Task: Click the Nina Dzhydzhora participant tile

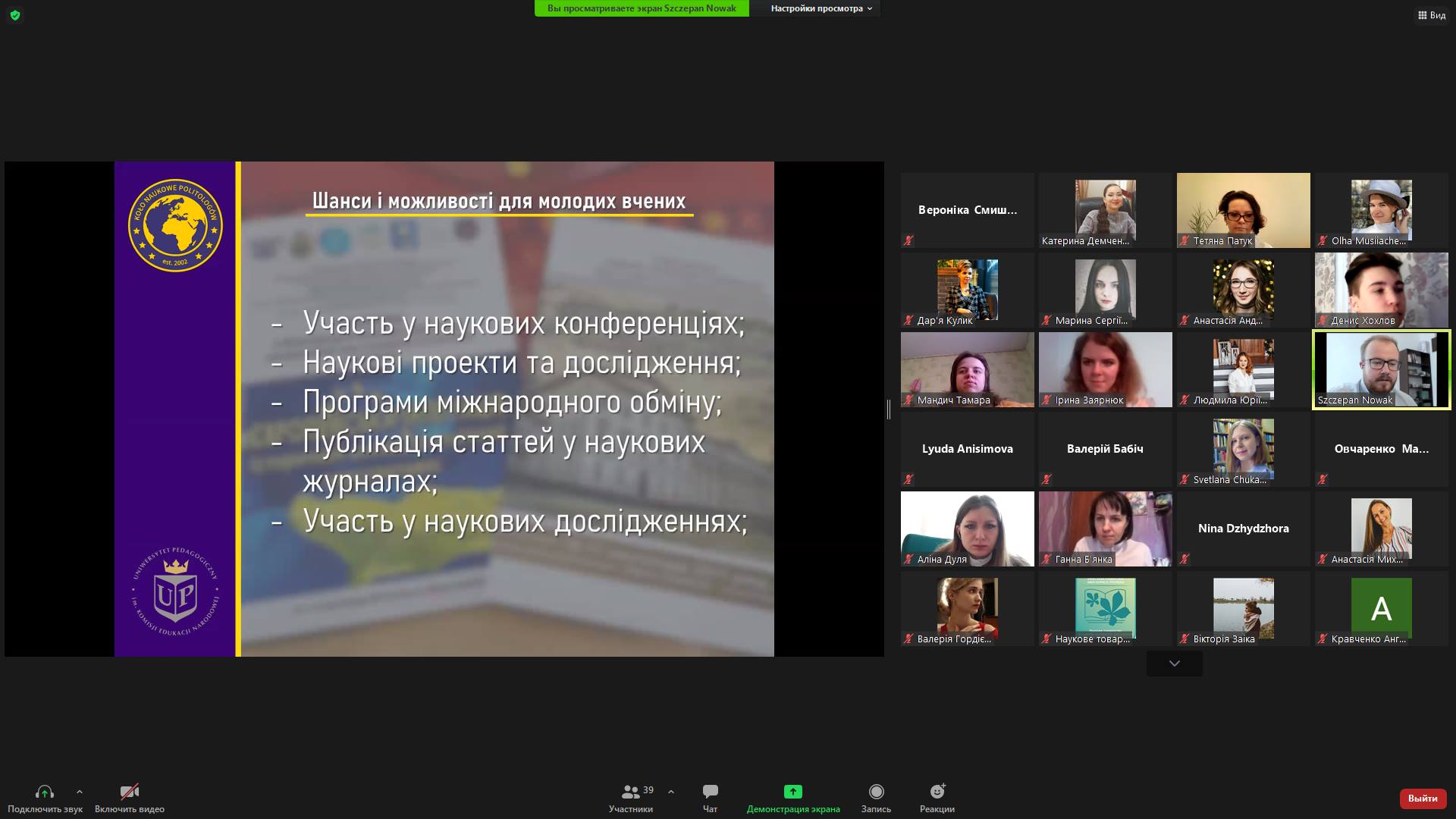Action: (x=1243, y=529)
